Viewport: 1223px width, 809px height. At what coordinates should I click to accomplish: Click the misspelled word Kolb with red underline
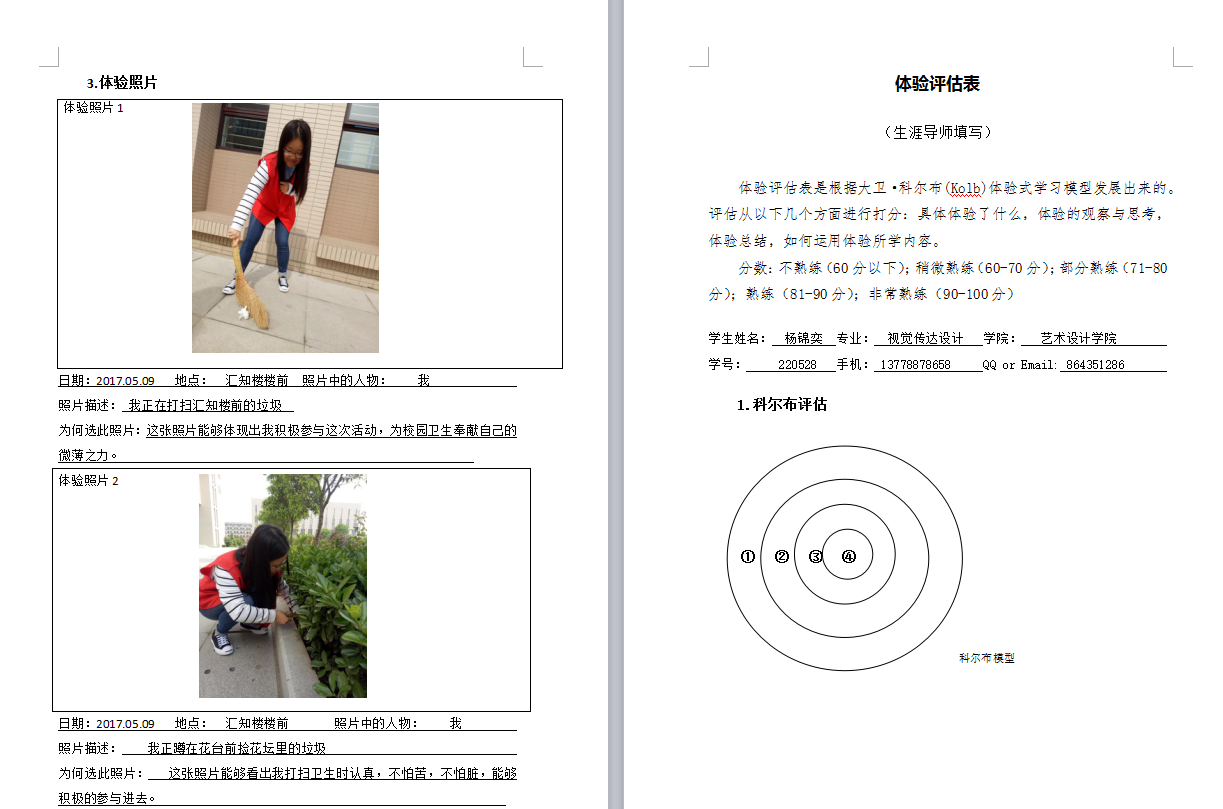point(965,188)
